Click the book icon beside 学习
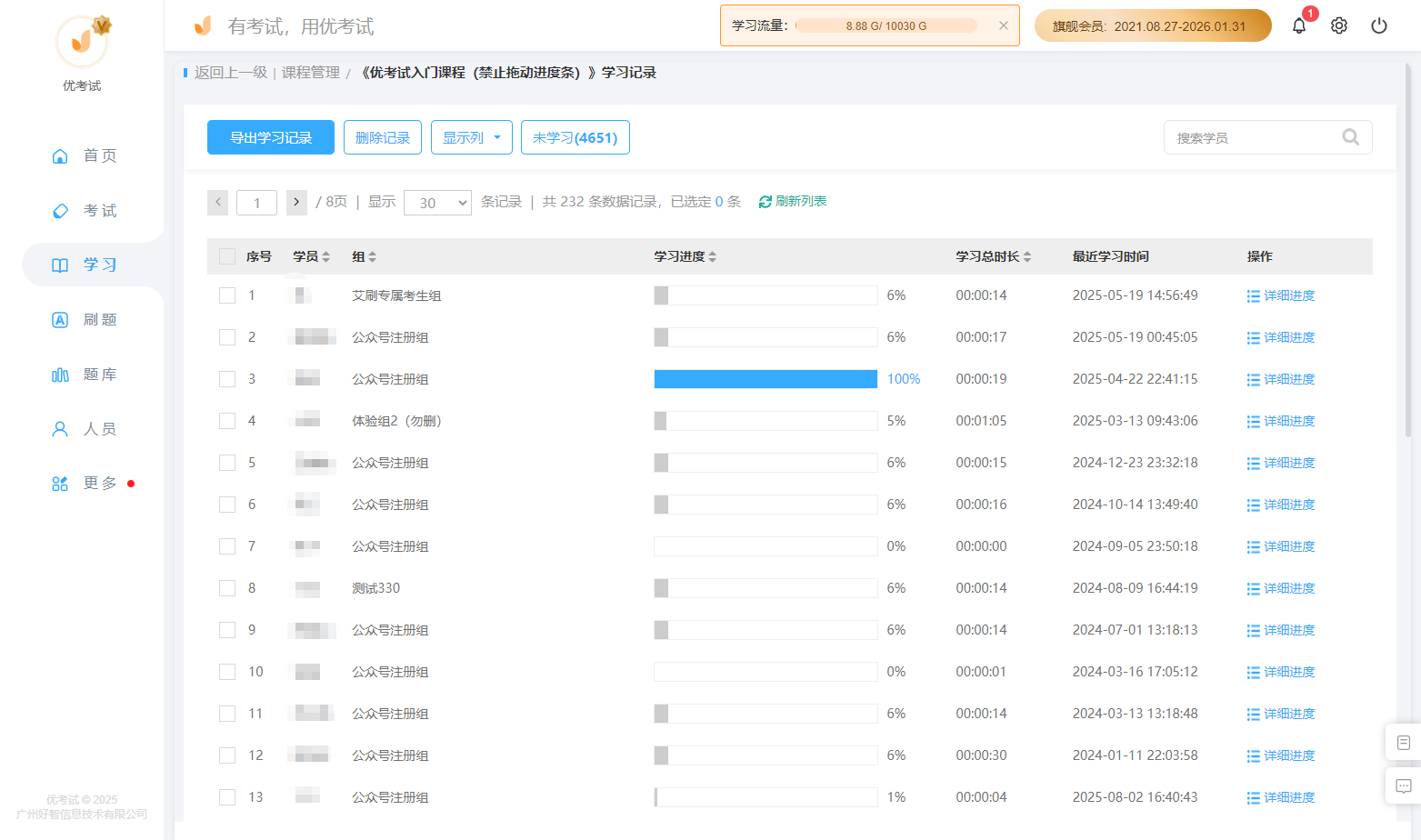 60,265
